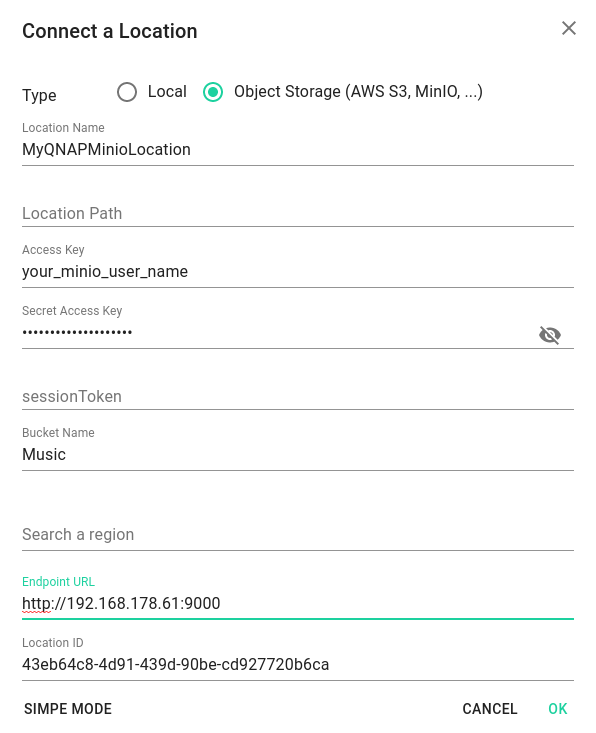Cancel the location dialog
The height and width of the screenshot is (733, 596).
click(x=489, y=709)
